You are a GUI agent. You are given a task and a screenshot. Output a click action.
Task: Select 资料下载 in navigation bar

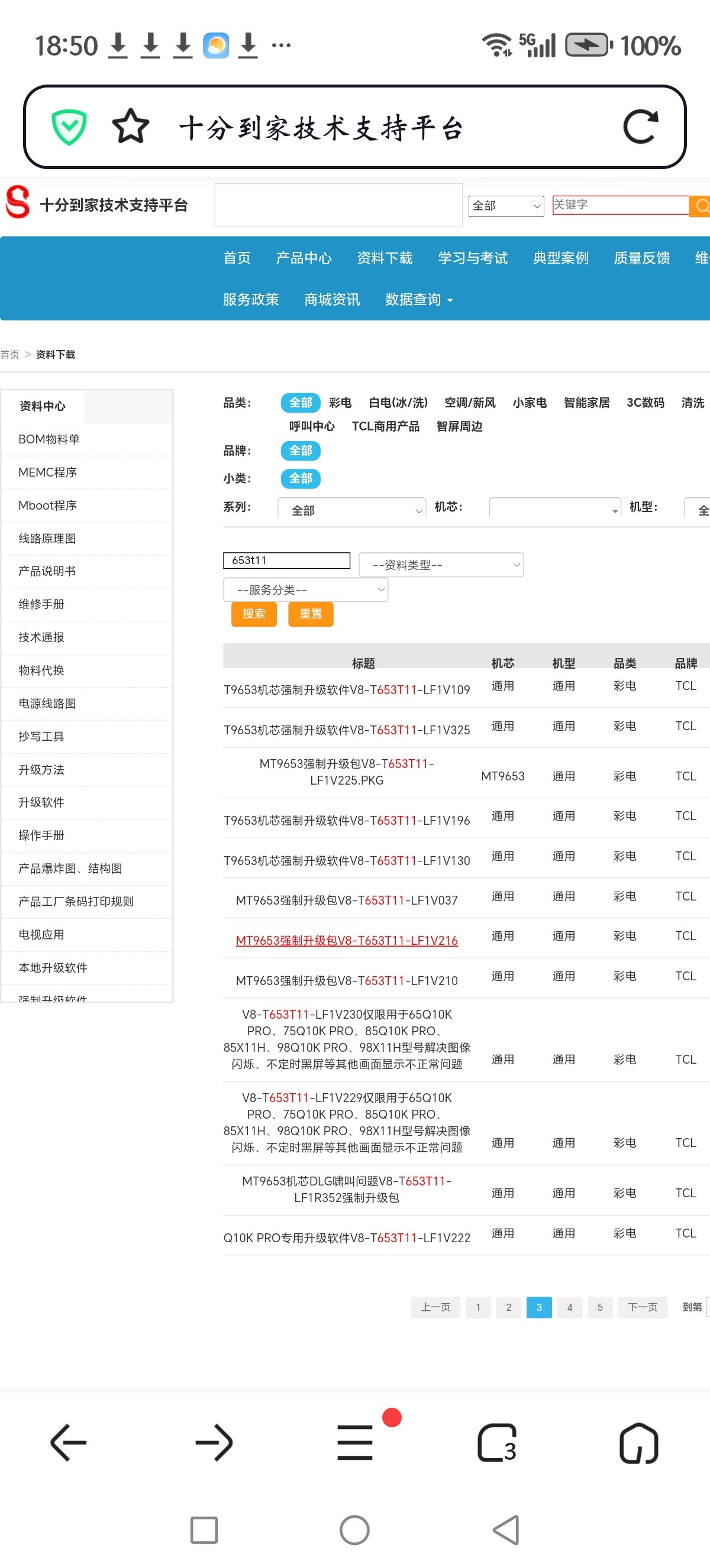click(x=385, y=258)
